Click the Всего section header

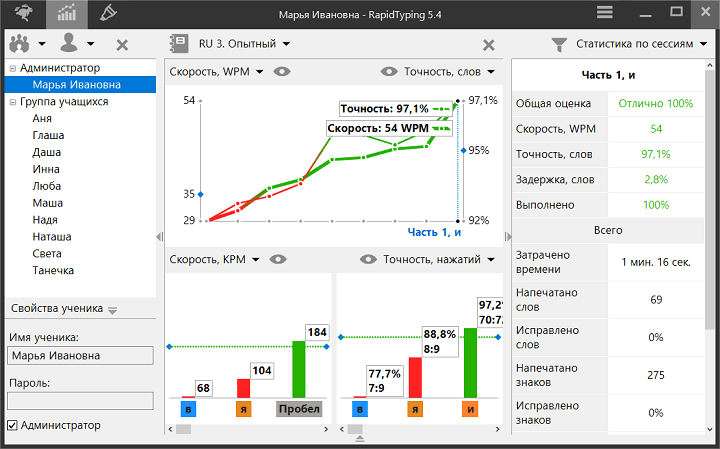(x=608, y=230)
